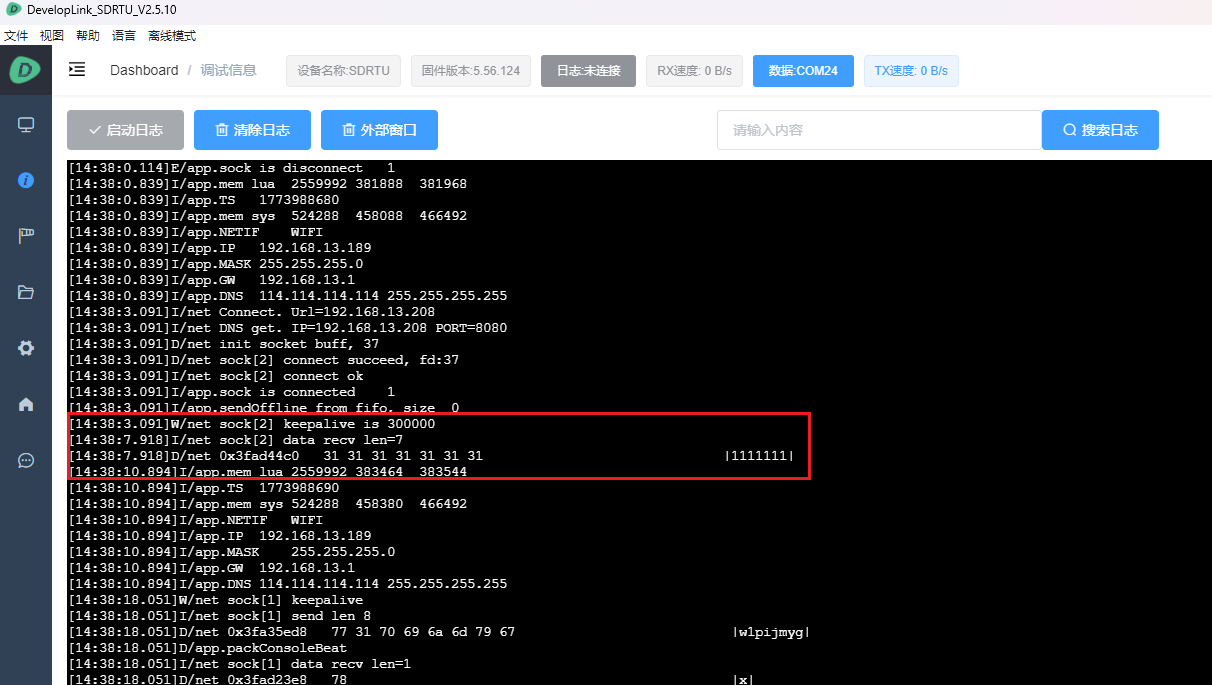Open the 外部窗口 external window button
The width and height of the screenshot is (1212, 685).
[379, 130]
